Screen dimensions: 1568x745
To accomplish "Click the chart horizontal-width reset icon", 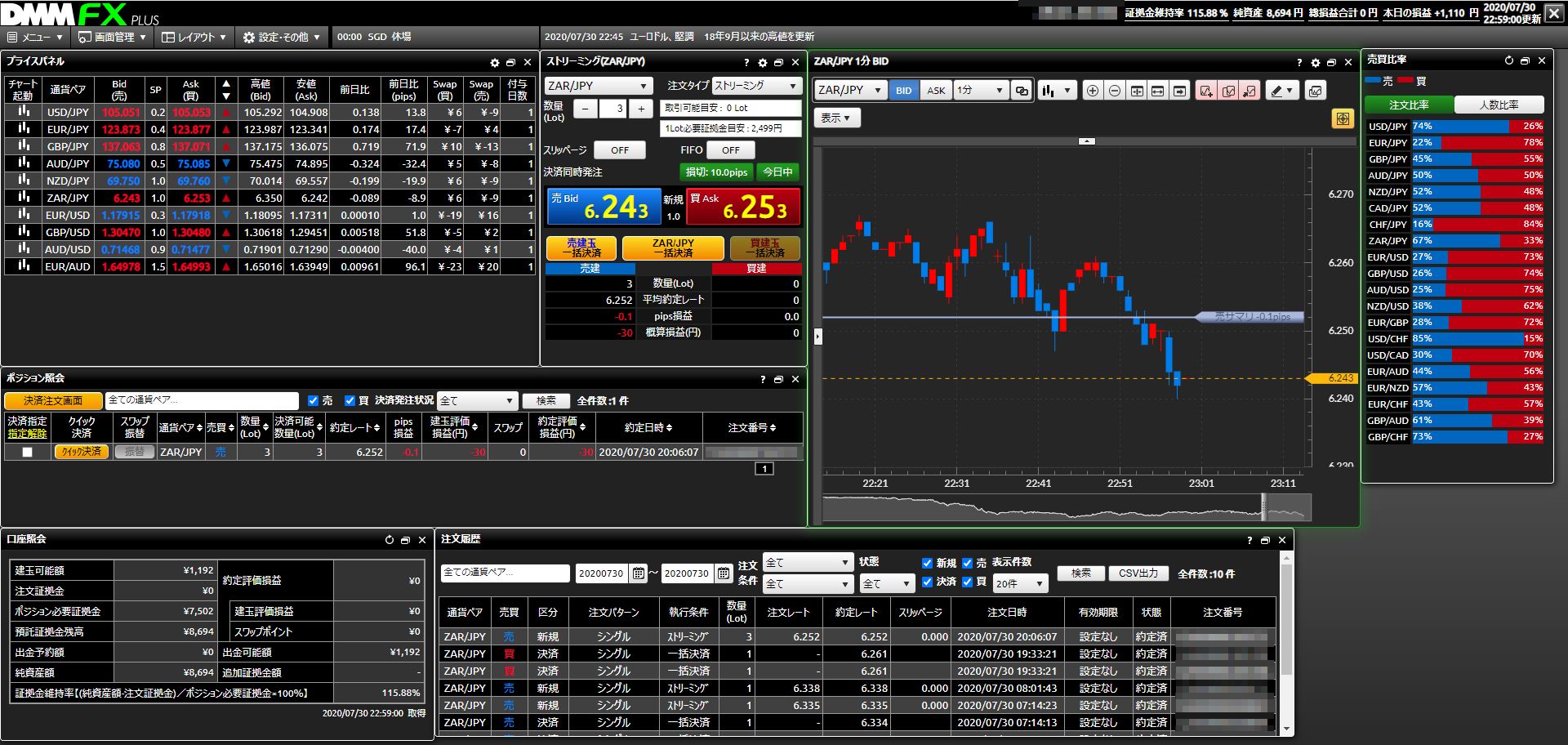I will (1158, 91).
